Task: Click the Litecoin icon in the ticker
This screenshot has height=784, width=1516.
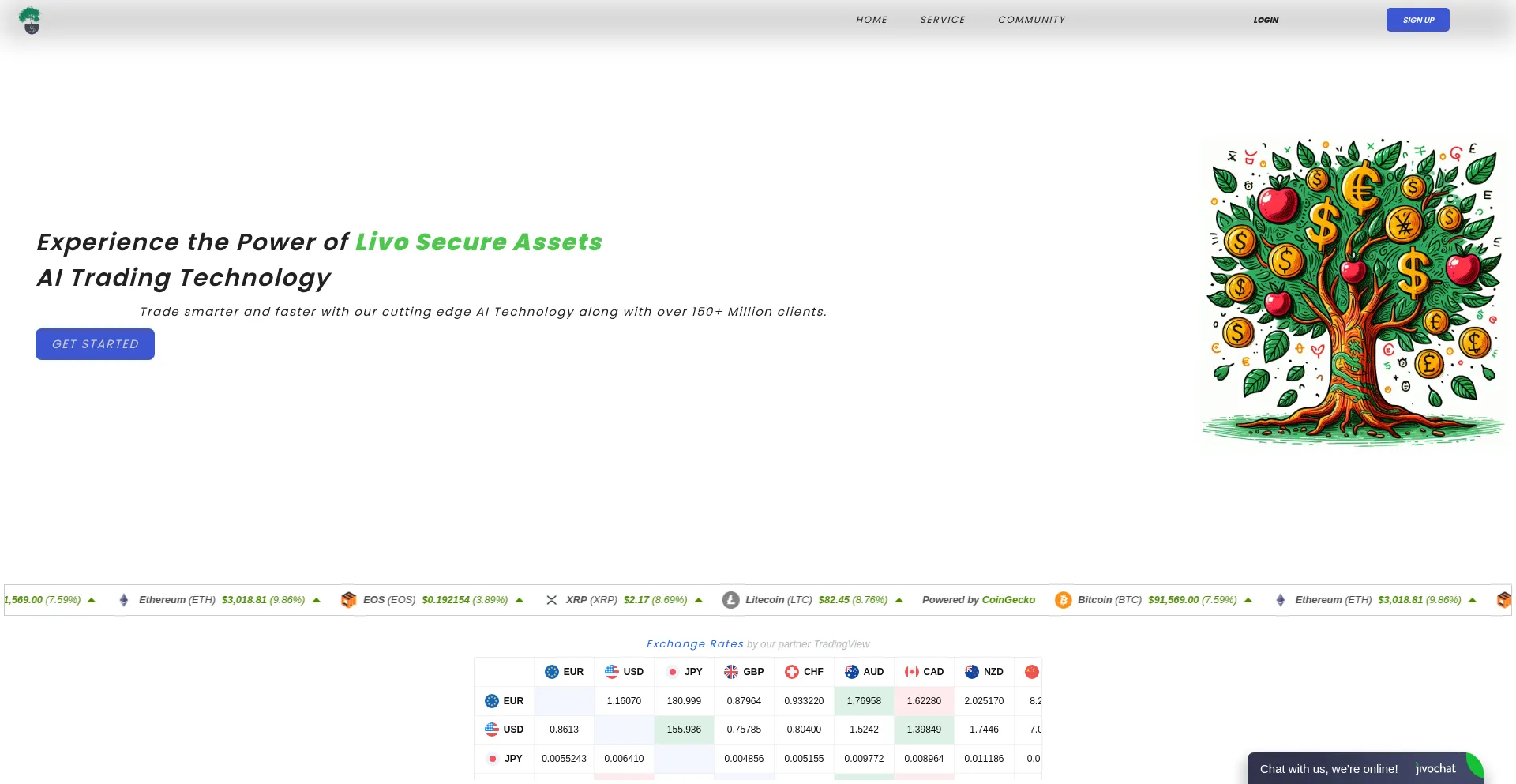Action: pyautogui.click(x=730, y=600)
